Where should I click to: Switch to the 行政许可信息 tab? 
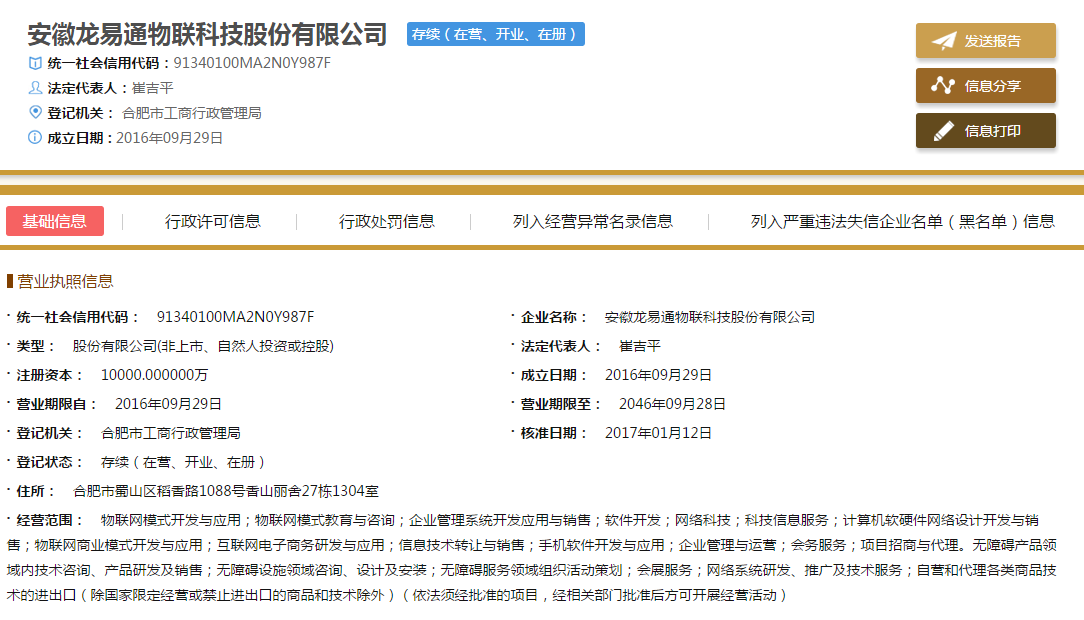212,221
